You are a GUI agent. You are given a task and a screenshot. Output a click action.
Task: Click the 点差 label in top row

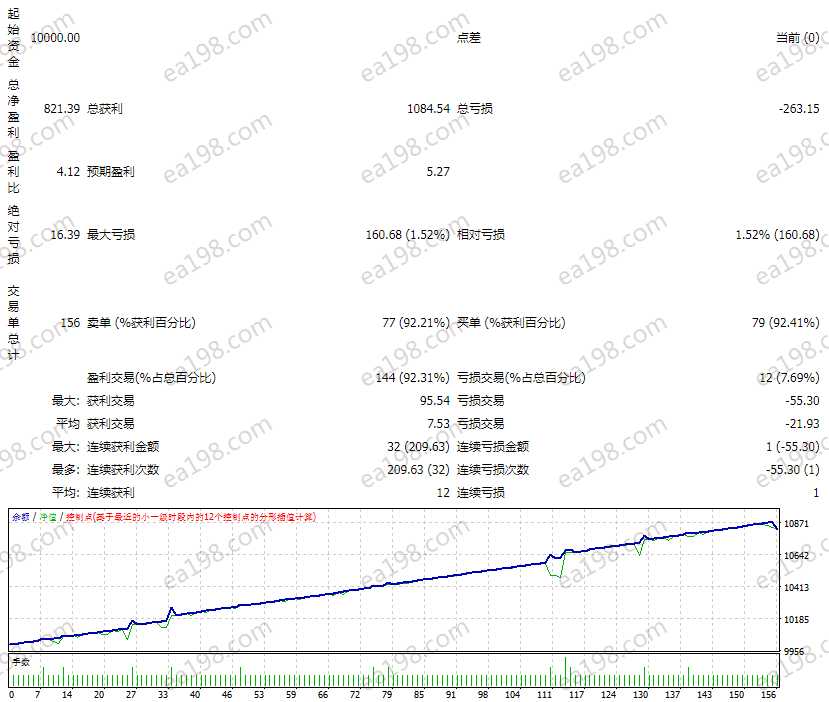point(469,37)
